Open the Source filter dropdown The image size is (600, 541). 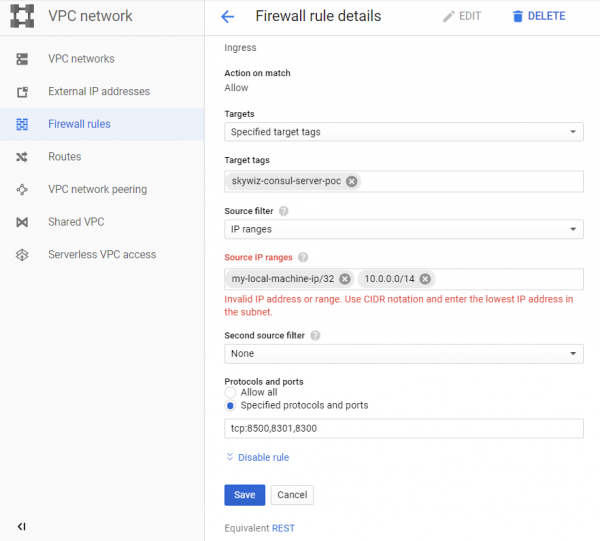(x=404, y=230)
